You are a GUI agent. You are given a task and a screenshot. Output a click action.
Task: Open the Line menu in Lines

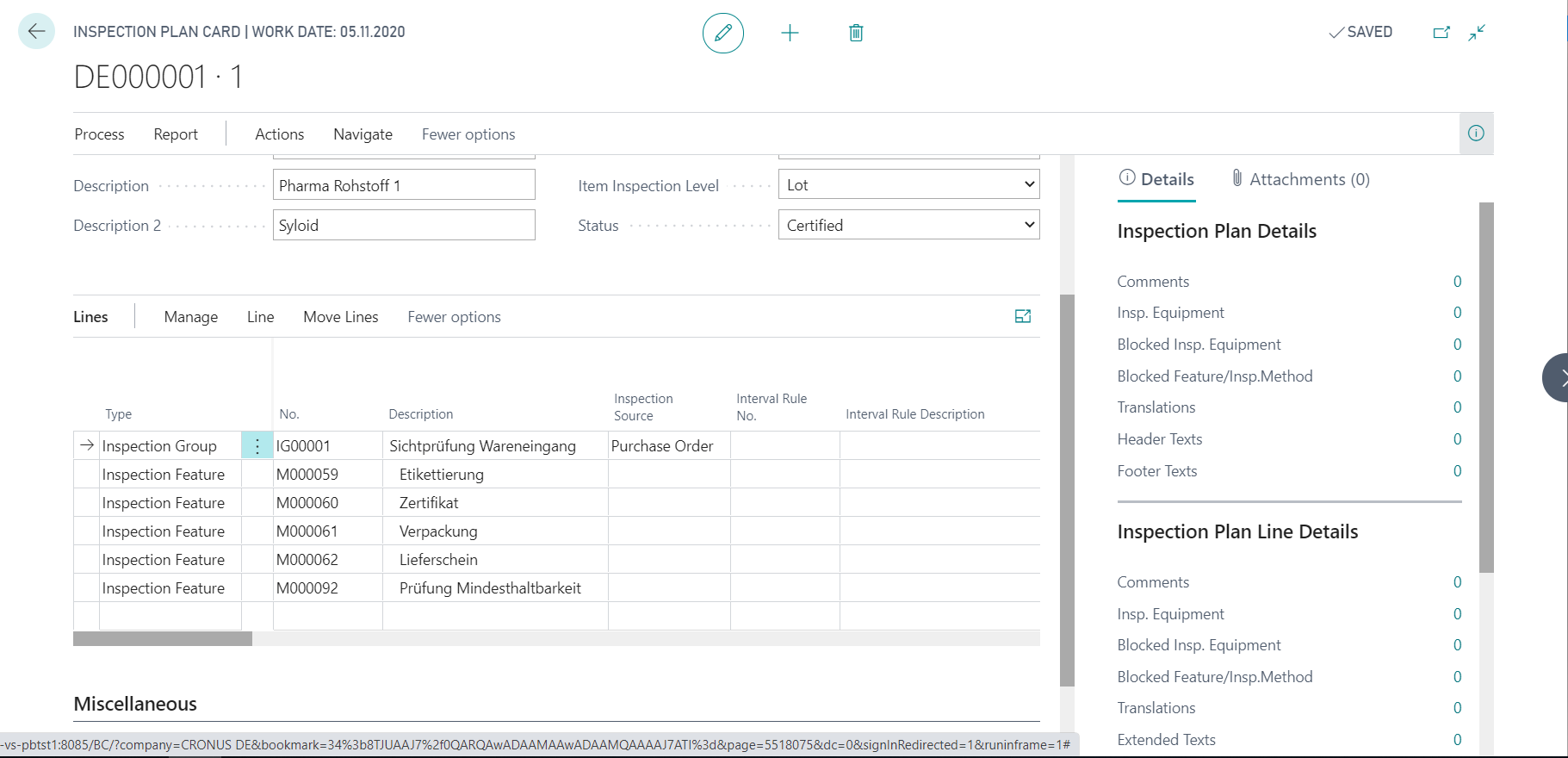tap(261, 317)
